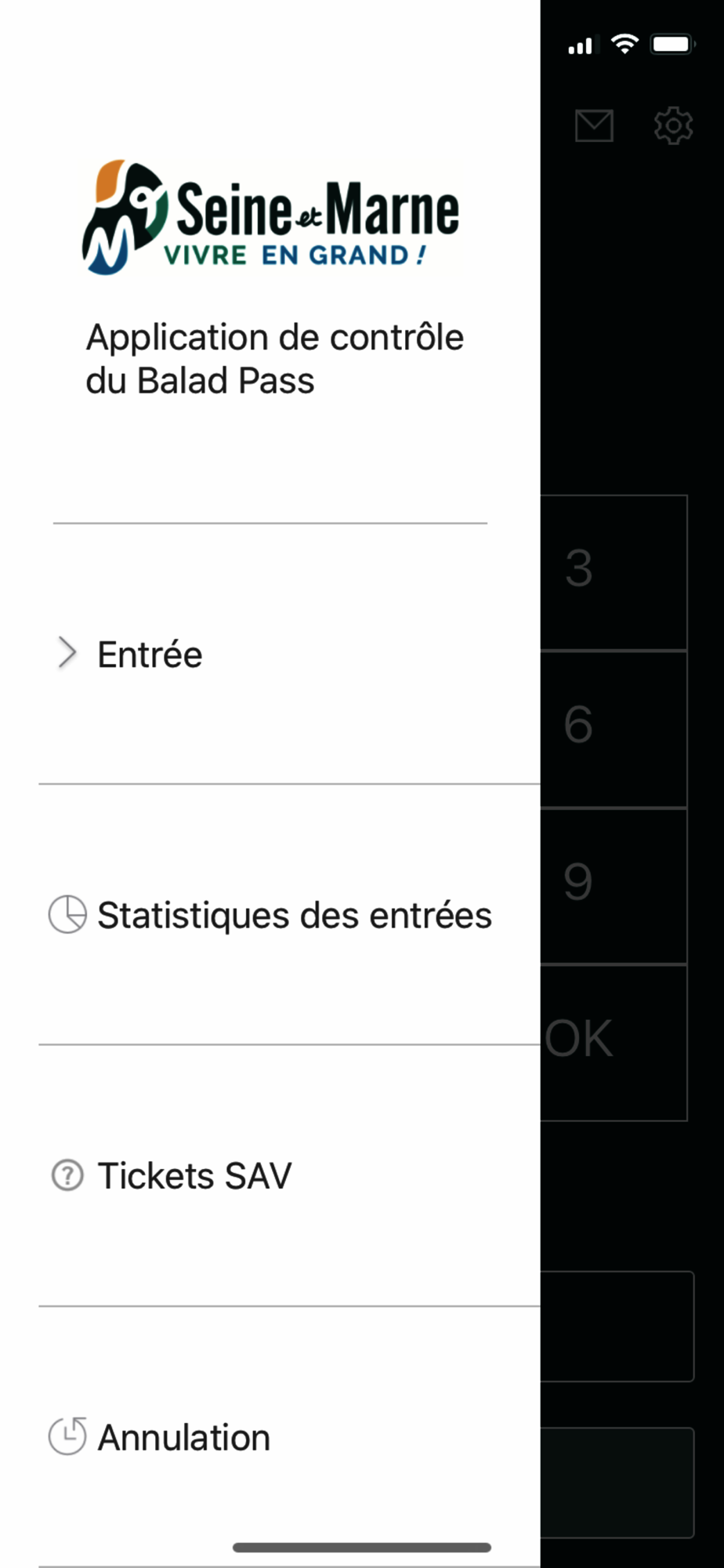Select the Entrée menu item
The width and height of the screenshot is (724, 1568).
click(x=289, y=654)
